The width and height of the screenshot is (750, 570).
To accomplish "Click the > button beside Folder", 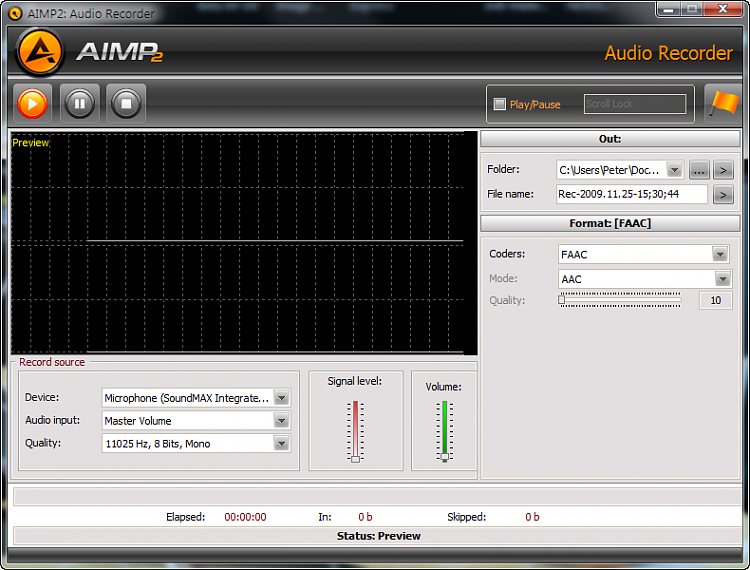I will tap(723, 170).
